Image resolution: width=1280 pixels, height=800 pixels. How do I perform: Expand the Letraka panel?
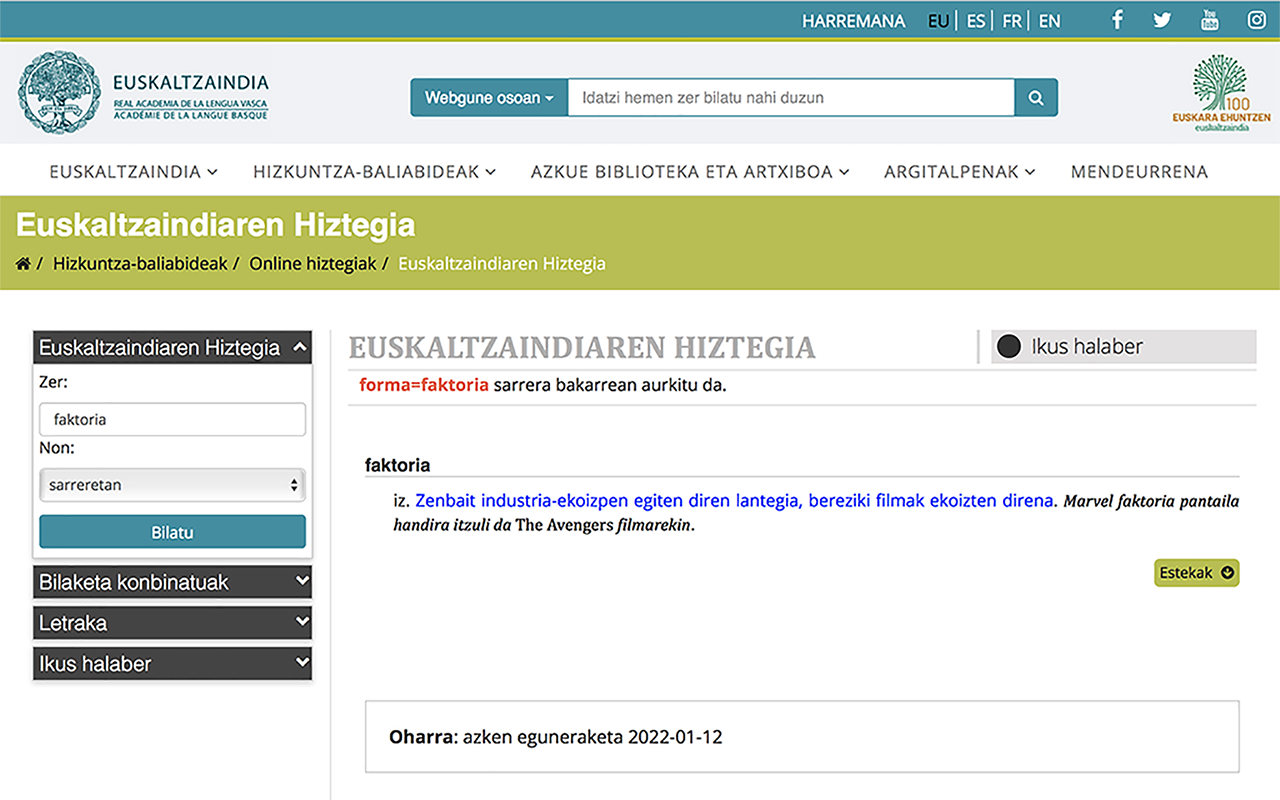pos(172,623)
